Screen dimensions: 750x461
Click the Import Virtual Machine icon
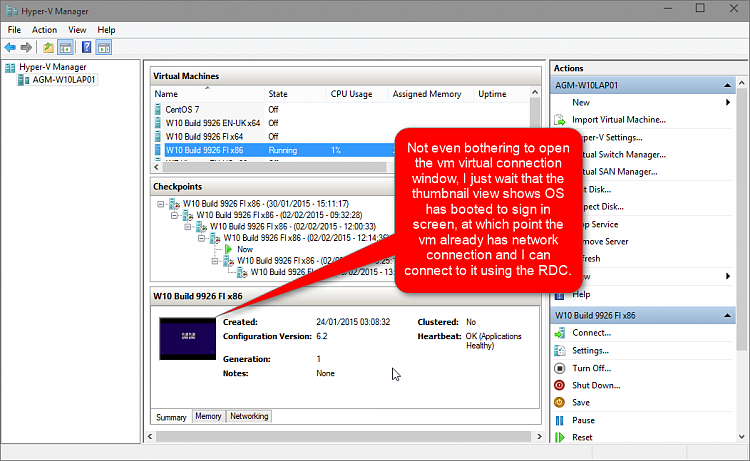tap(560, 120)
